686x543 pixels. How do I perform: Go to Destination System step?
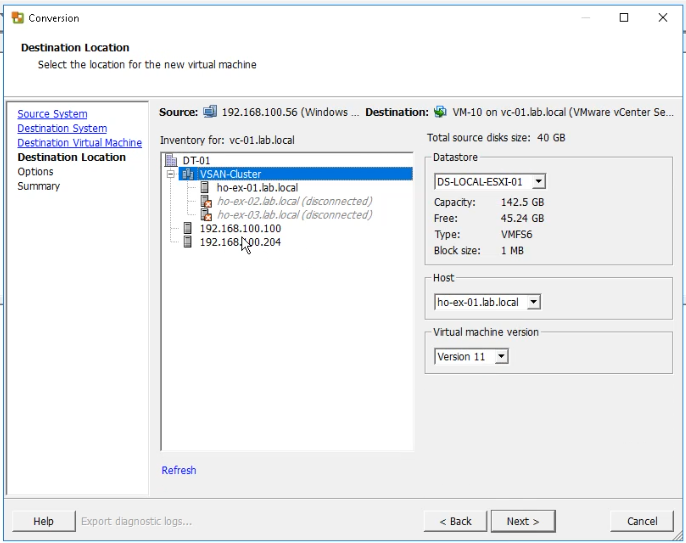tap(62, 128)
